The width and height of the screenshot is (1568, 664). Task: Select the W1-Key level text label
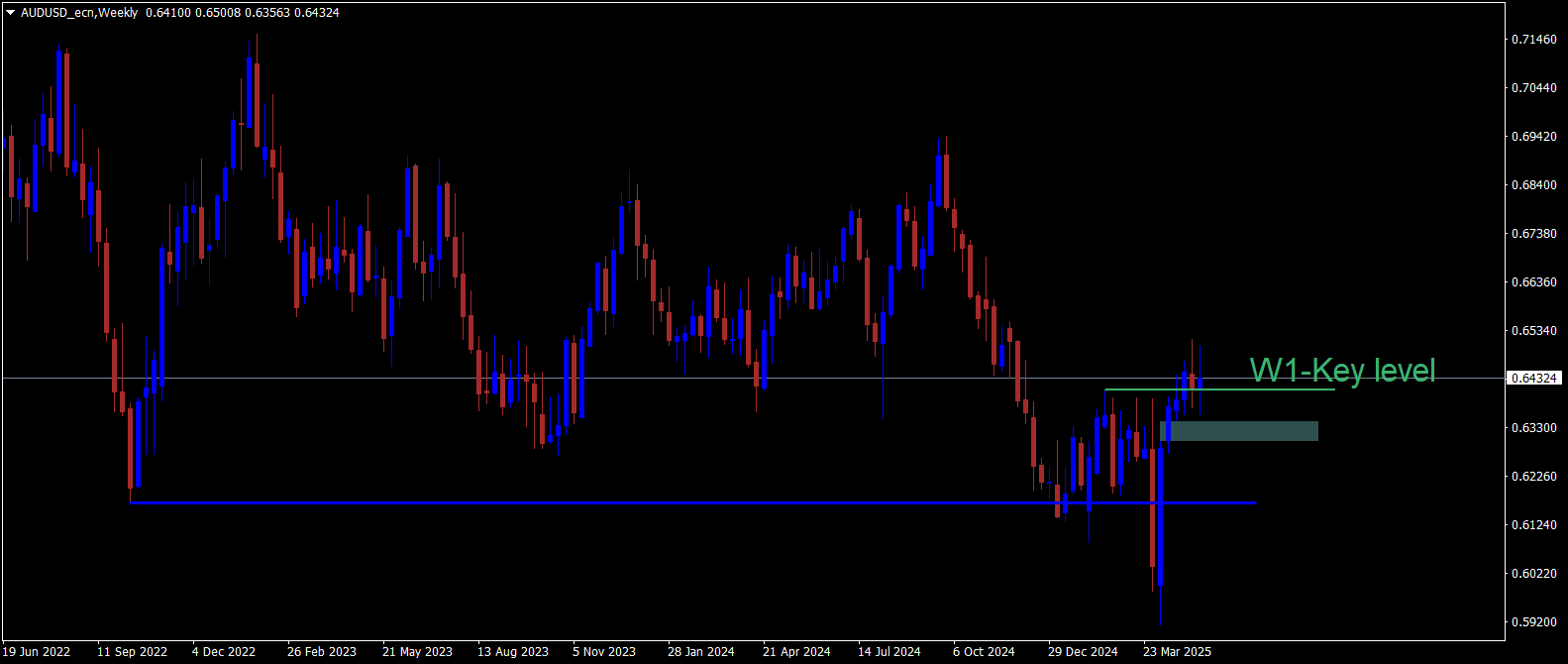(1342, 371)
